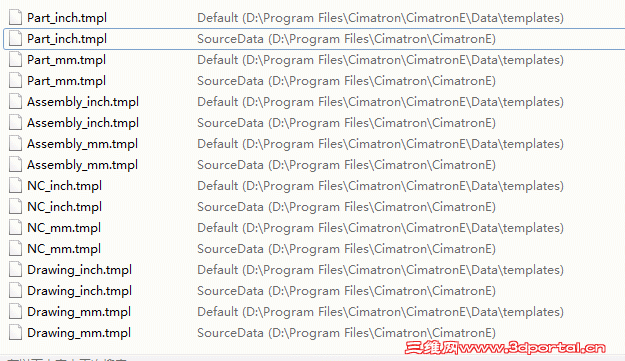The width and height of the screenshot is (625, 361).
Task: Click Default templates path of first Part_inch.tmpl
Action: 380,18
